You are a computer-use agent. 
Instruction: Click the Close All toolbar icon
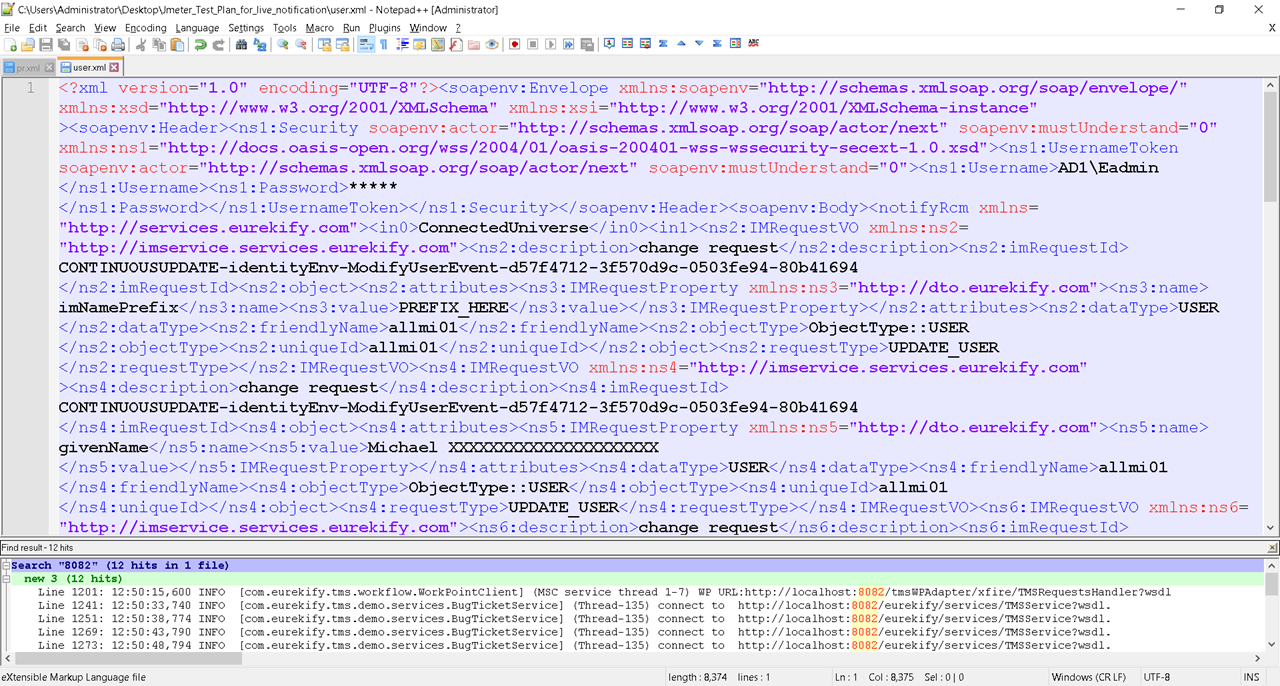(x=100, y=44)
